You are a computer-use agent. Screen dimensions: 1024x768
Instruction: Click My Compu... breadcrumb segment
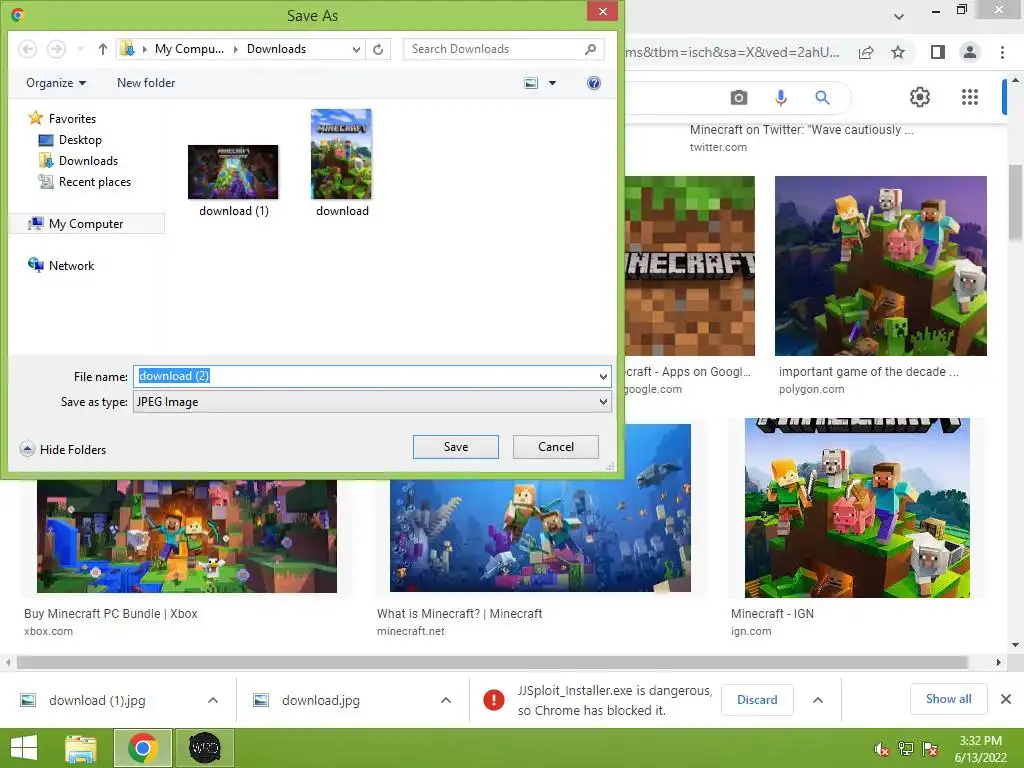pos(189,49)
